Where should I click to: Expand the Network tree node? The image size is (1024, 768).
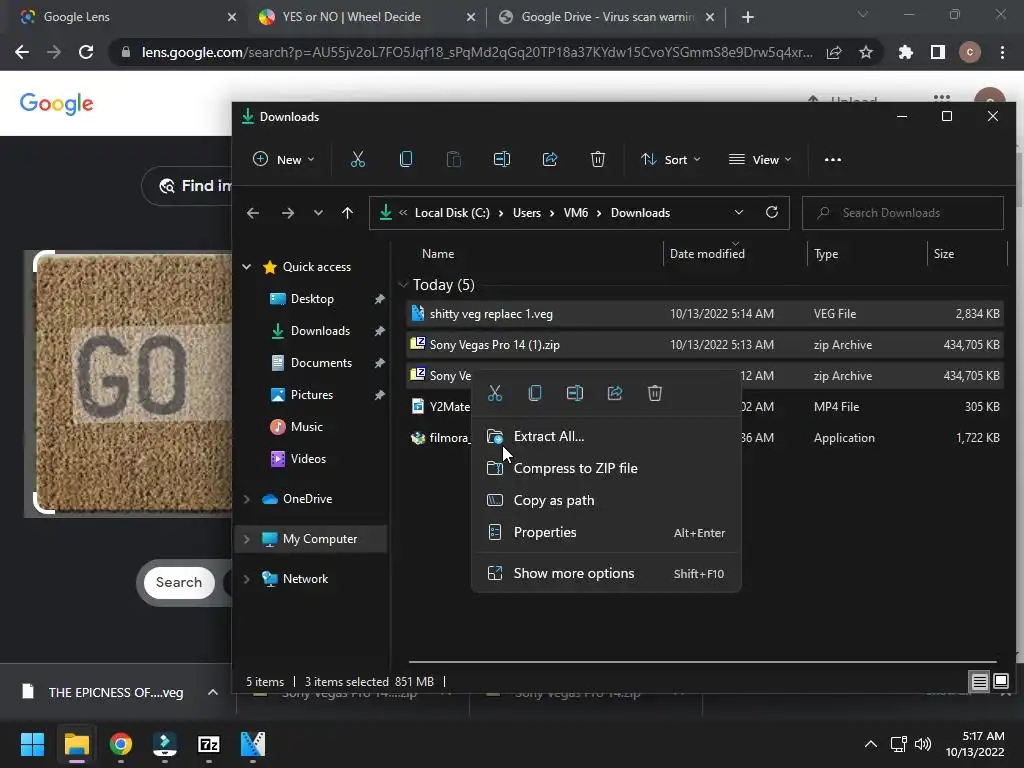pyautogui.click(x=247, y=579)
